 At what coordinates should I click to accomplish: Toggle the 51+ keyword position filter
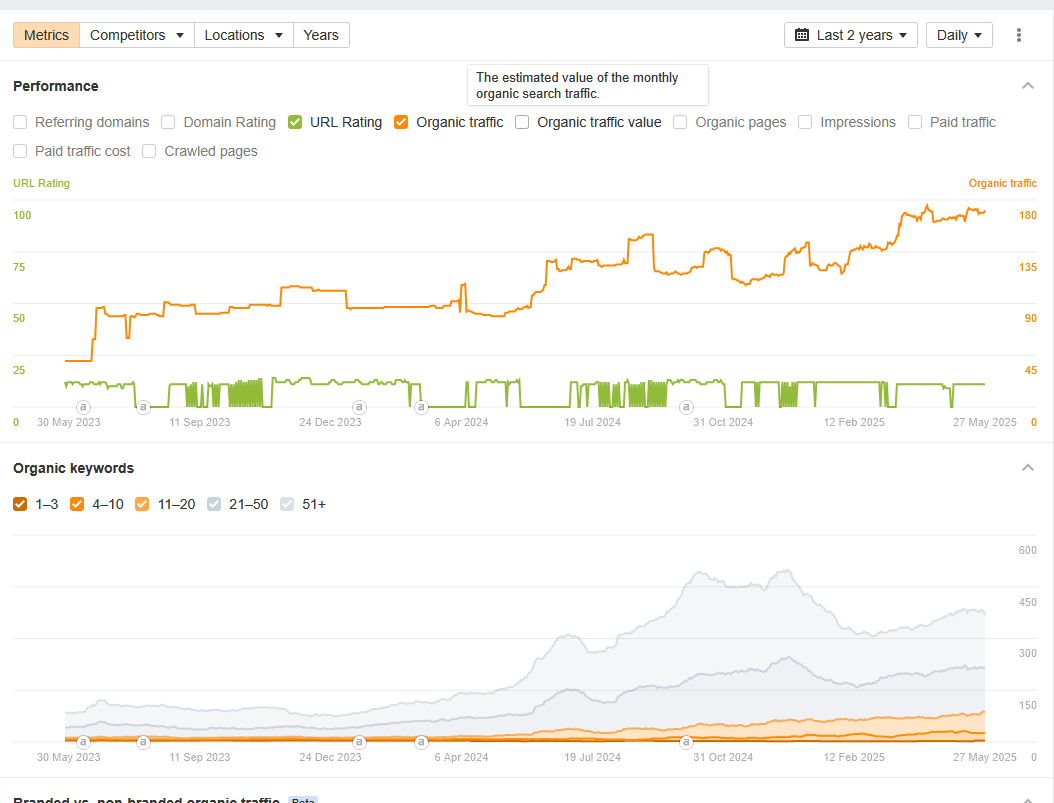287,504
